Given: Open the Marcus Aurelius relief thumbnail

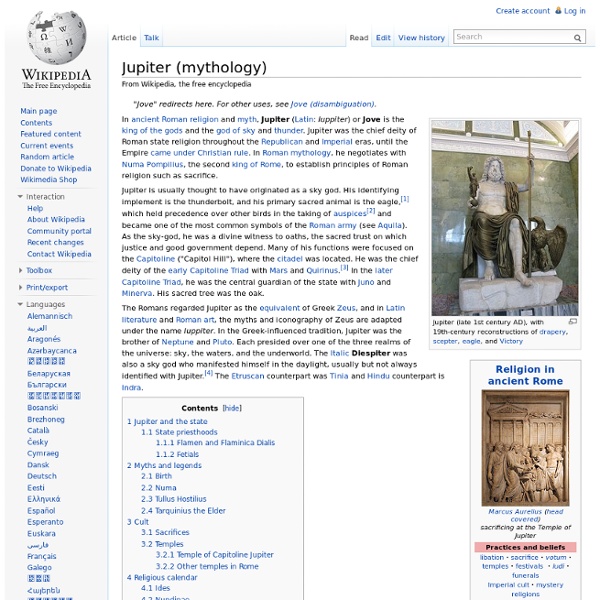Looking at the screenshot, I should (525, 448).
